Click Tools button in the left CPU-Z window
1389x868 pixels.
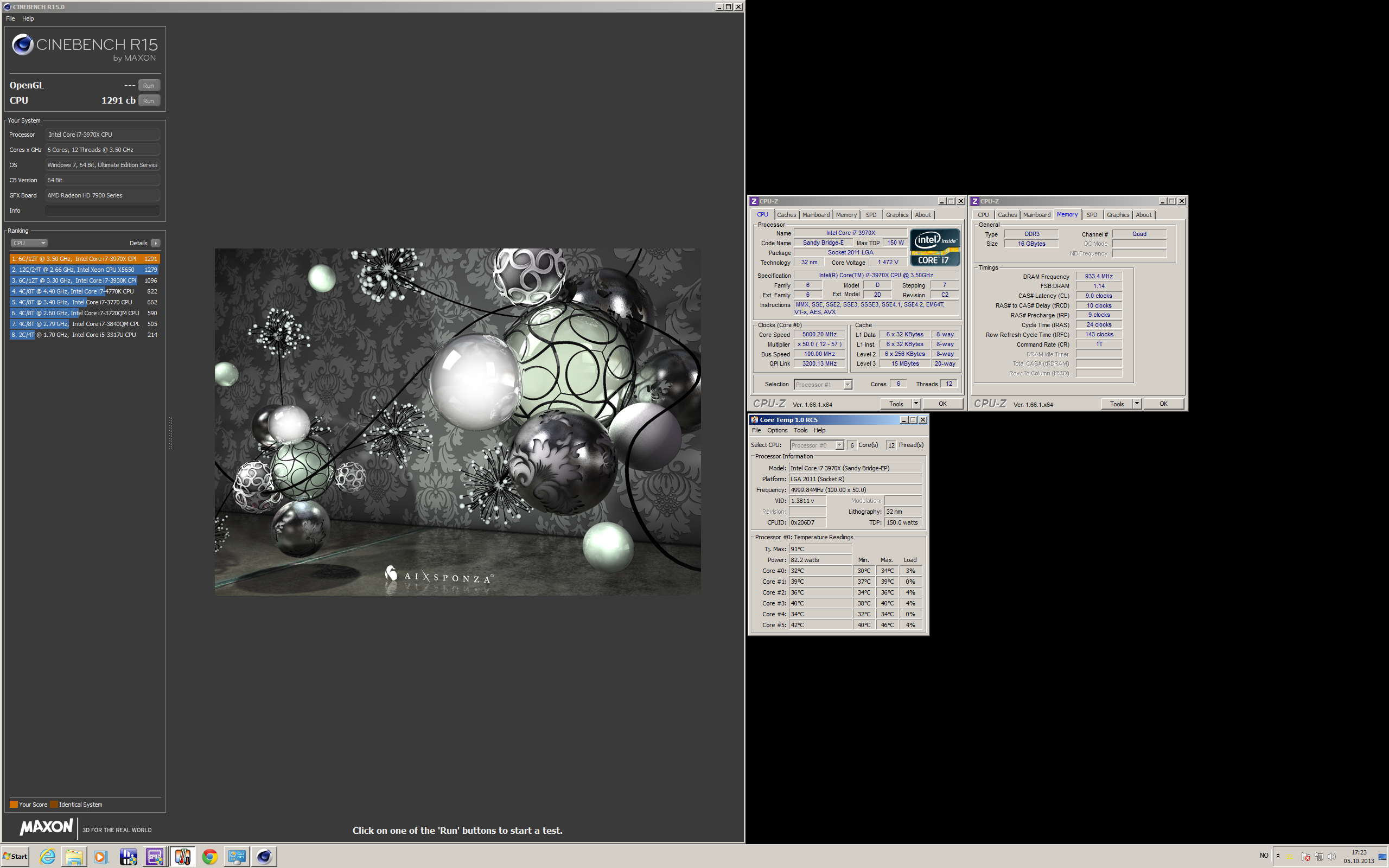[896, 404]
